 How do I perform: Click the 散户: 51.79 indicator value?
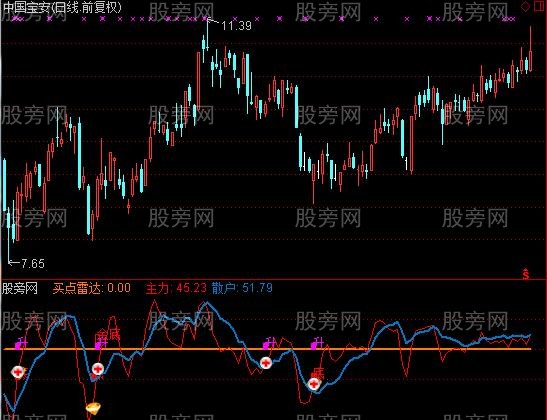click(x=242, y=288)
